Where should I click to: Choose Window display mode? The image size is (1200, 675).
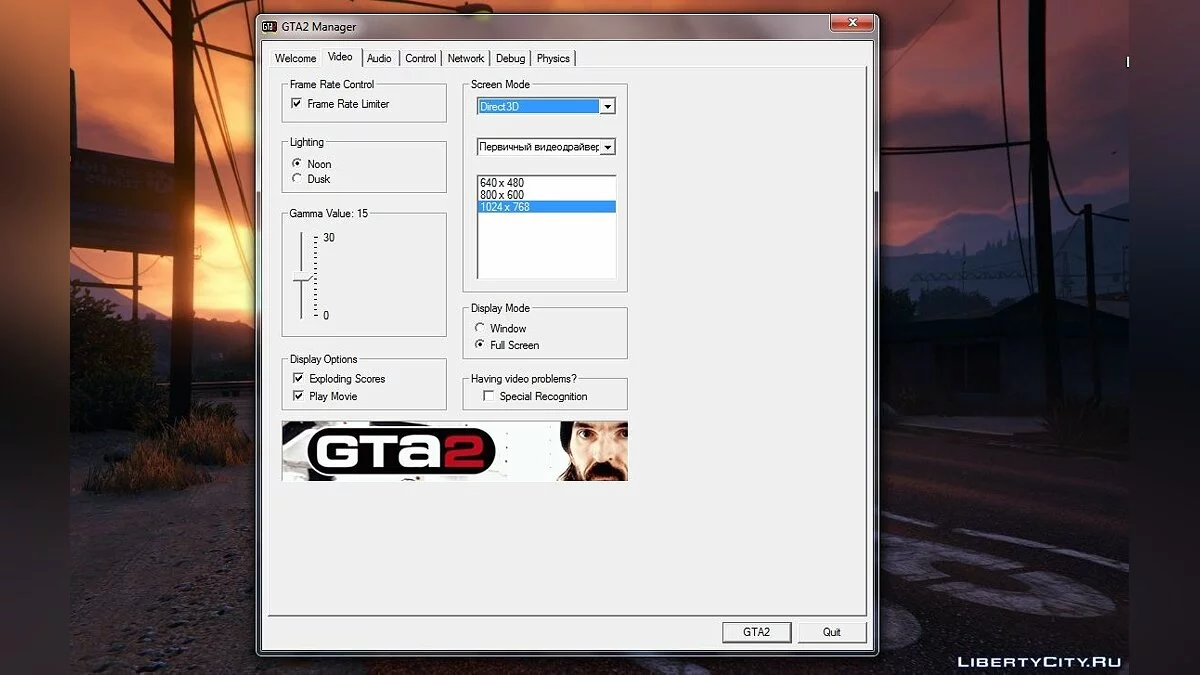[480, 328]
